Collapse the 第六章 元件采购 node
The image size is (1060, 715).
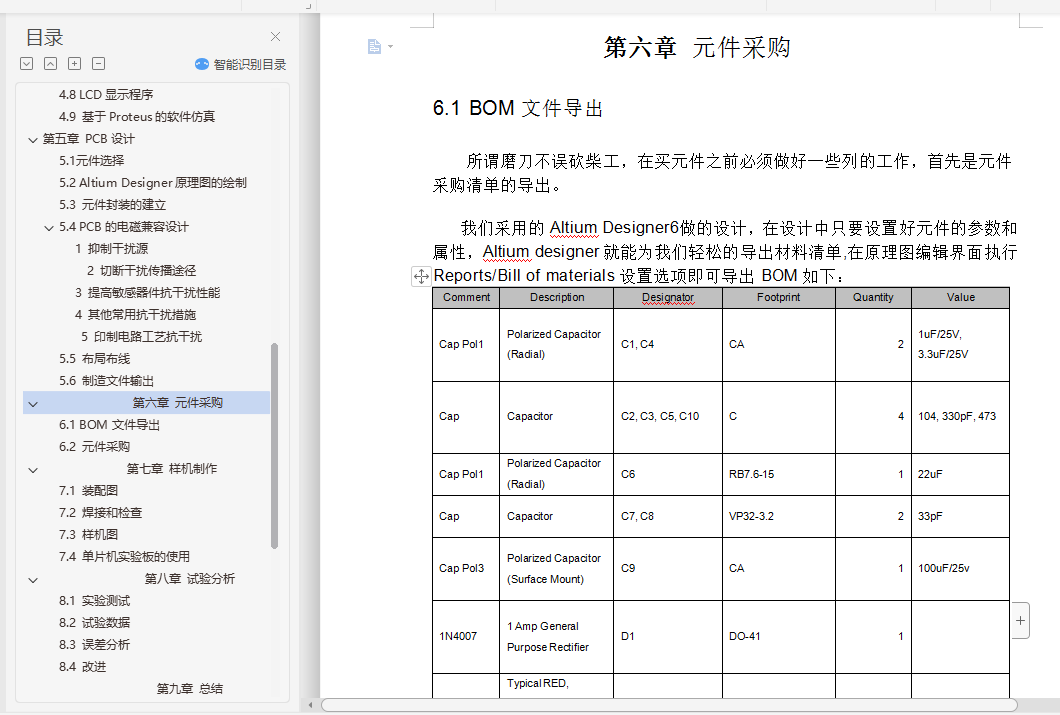click(x=33, y=404)
